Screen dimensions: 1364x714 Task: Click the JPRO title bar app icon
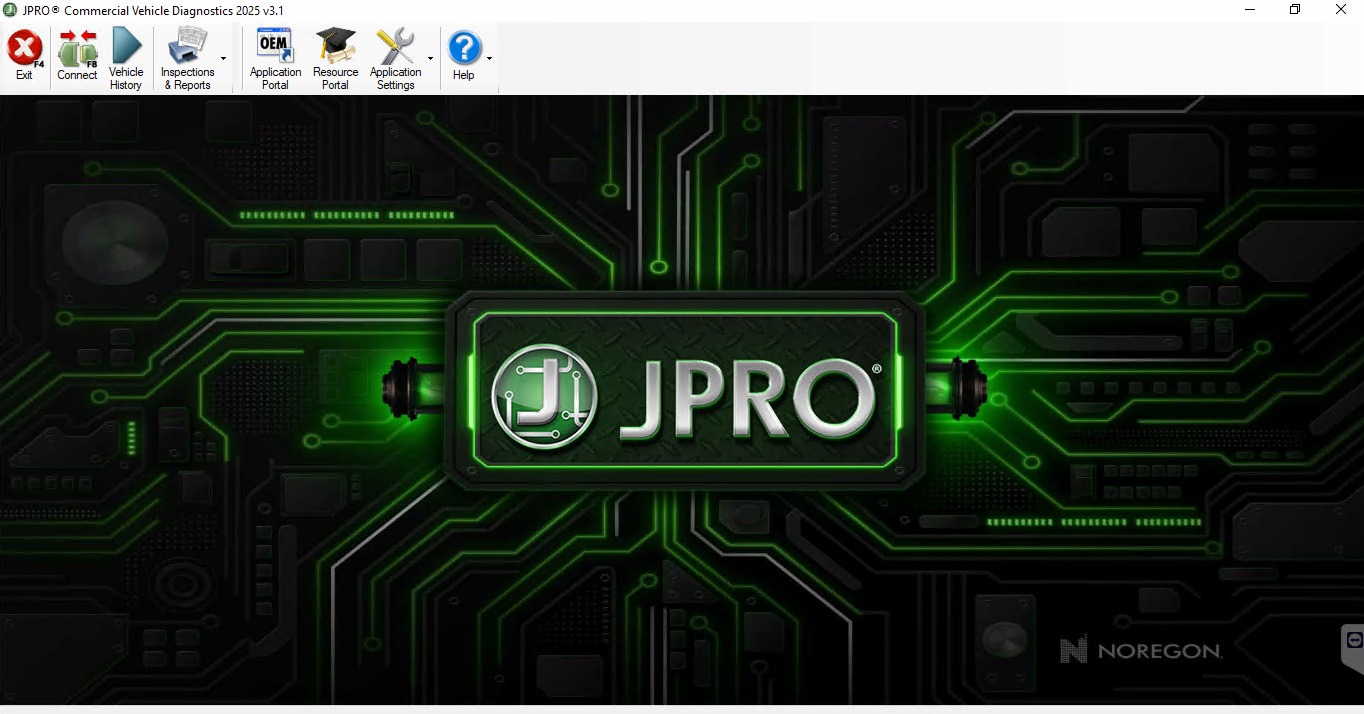tap(10, 10)
